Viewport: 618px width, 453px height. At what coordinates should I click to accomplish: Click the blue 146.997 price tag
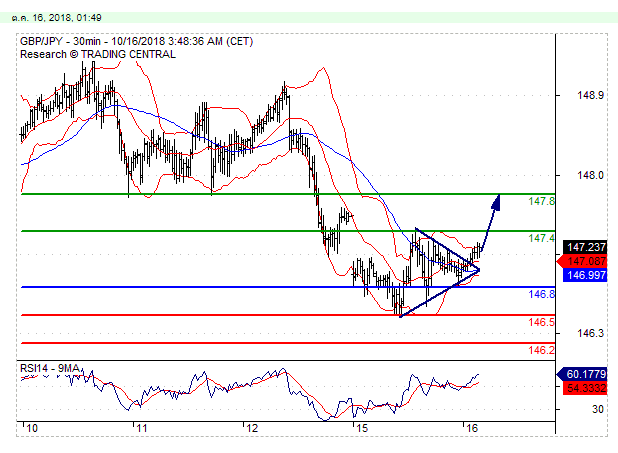582,273
